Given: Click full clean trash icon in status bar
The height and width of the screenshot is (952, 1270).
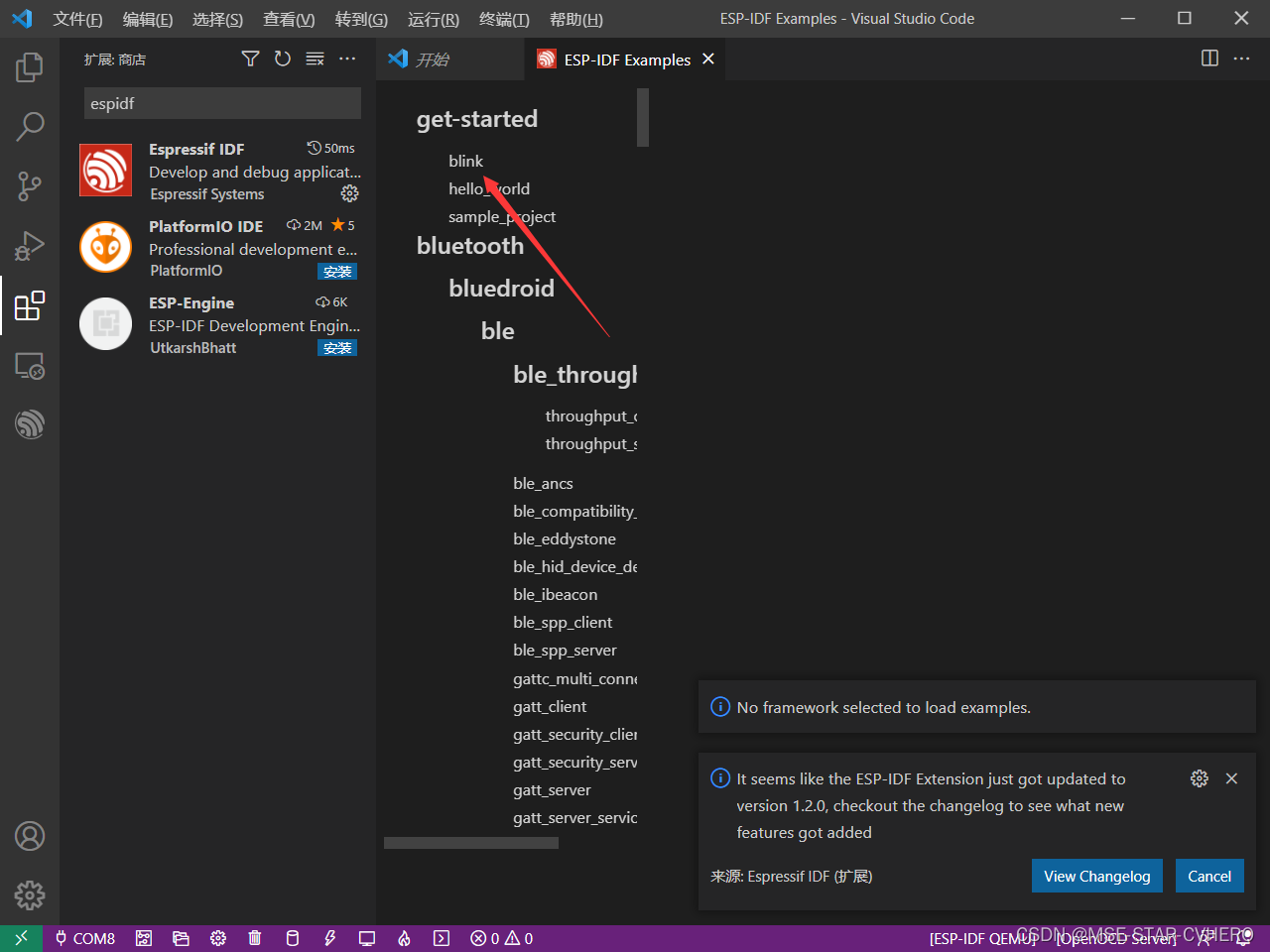Looking at the screenshot, I should tap(255, 938).
